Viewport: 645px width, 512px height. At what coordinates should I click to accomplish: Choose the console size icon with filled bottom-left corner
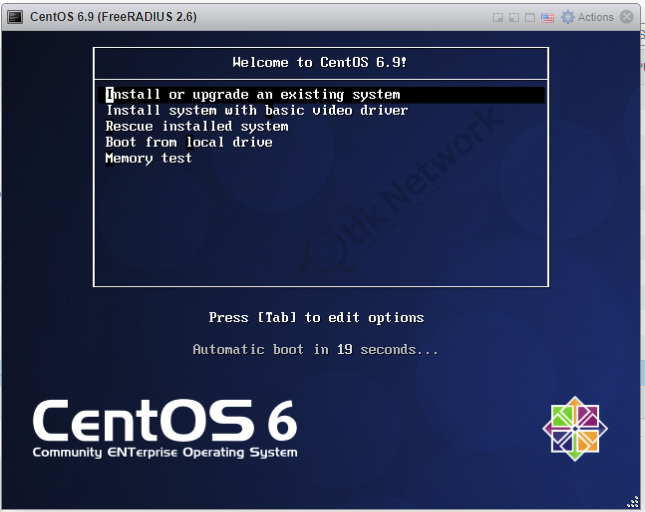(514, 18)
